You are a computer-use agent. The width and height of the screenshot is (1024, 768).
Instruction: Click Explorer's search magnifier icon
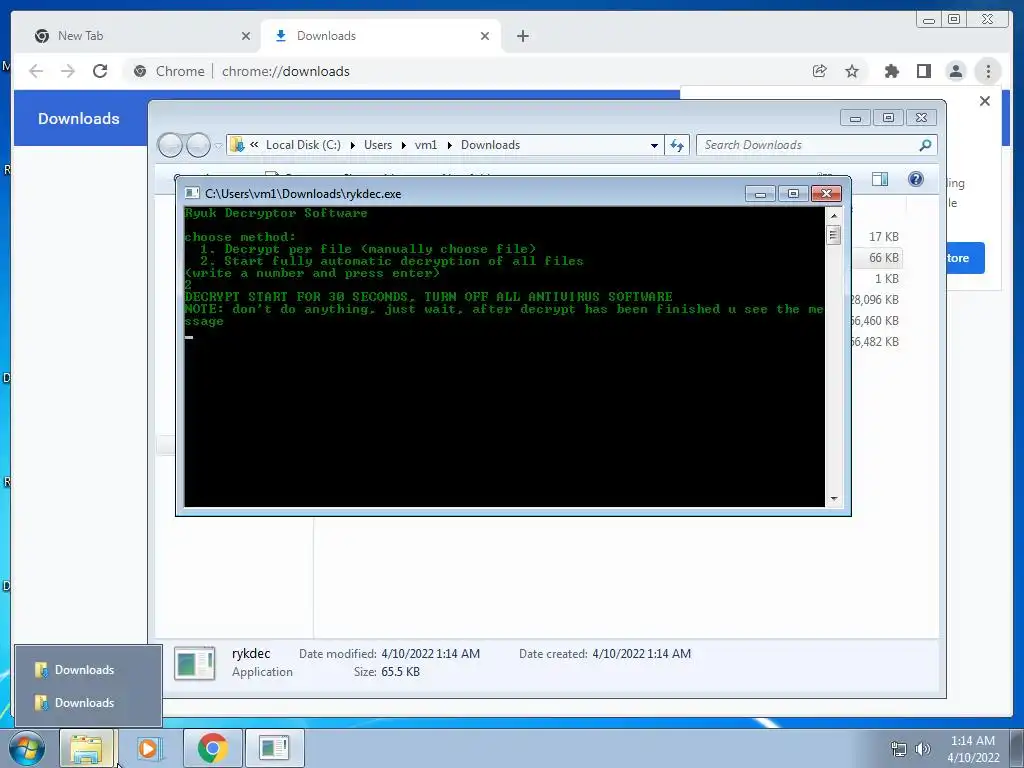tap(925, 145)
